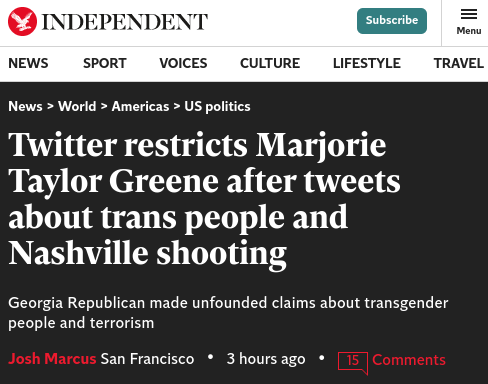Select the Lifestyle navigation item
The width and height of the screenshot is (488, 384).
(x=367, y=63)
